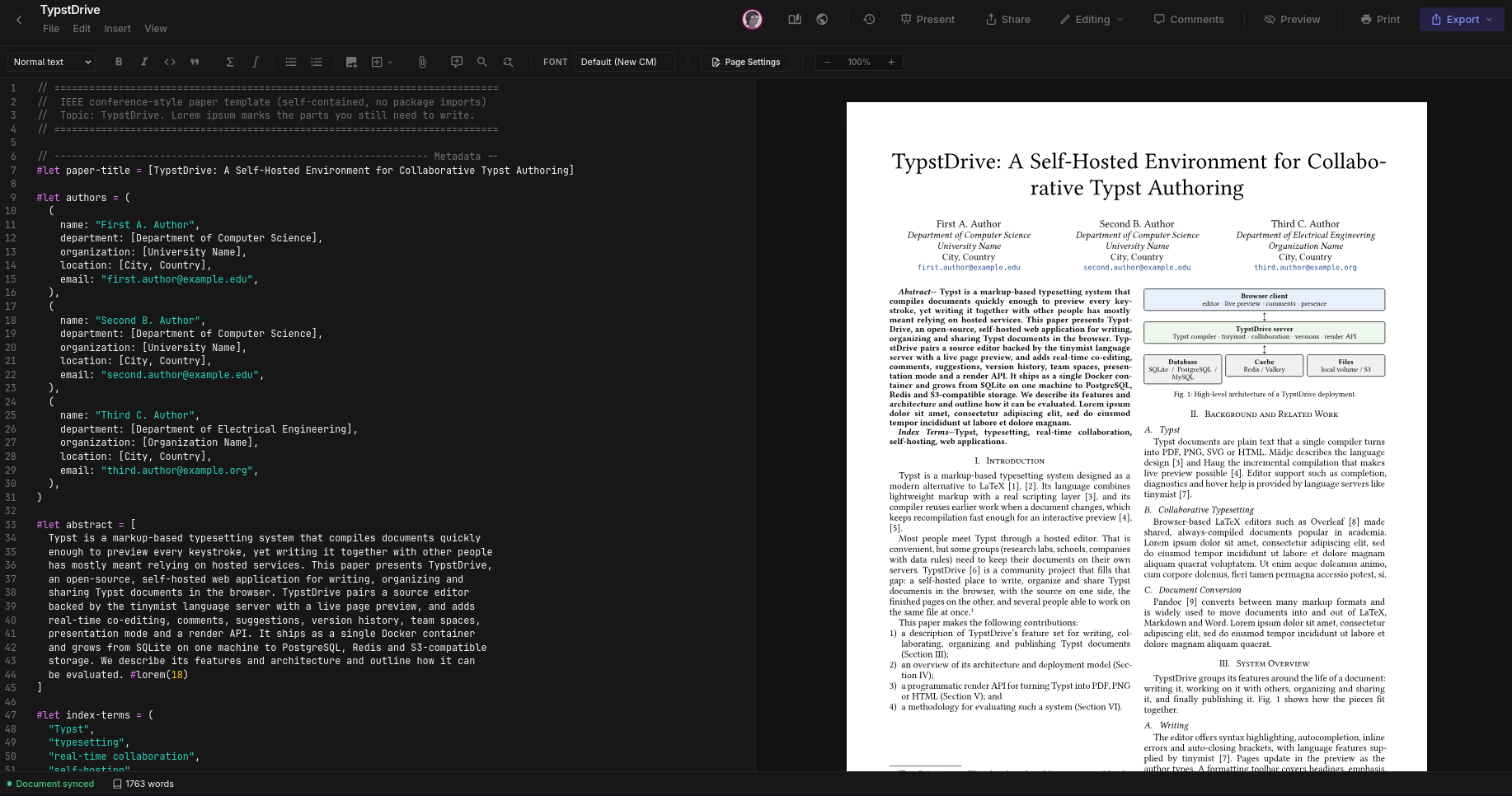This screenshot has height=796, width=1512.
Task: Apply italic formatting
Action: tap(144, 62)
